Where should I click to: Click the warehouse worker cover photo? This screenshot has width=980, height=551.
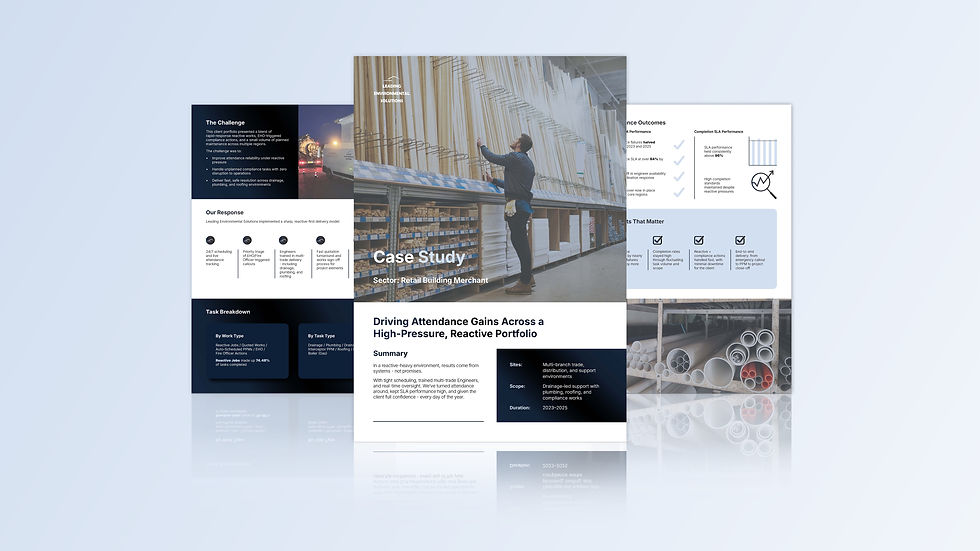(x=490, y=179)
